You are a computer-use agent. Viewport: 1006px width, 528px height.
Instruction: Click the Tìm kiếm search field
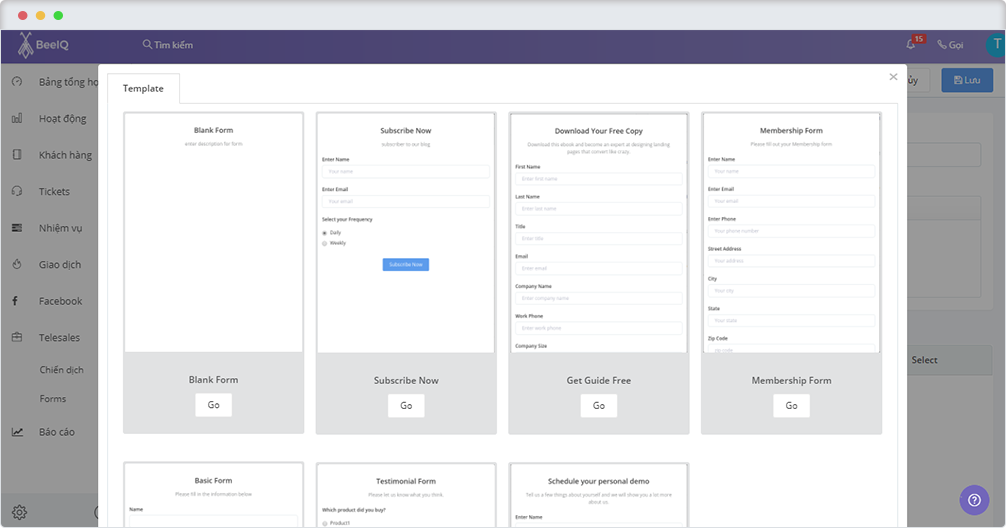(x=168, y=45)
